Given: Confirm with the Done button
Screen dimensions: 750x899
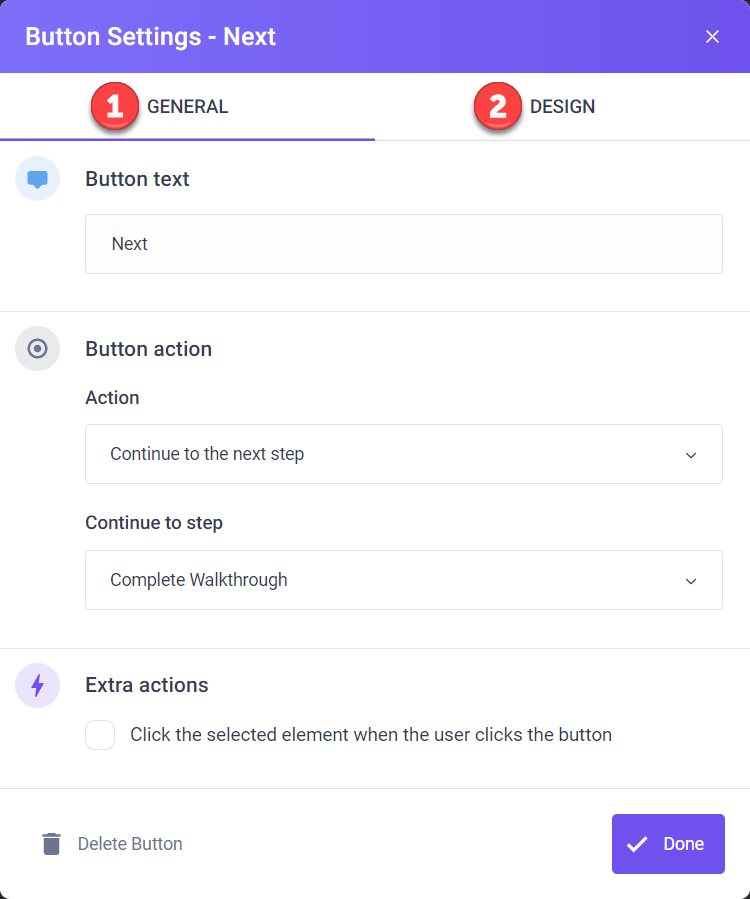Looking at the screenshot, I should coord(668,844).
